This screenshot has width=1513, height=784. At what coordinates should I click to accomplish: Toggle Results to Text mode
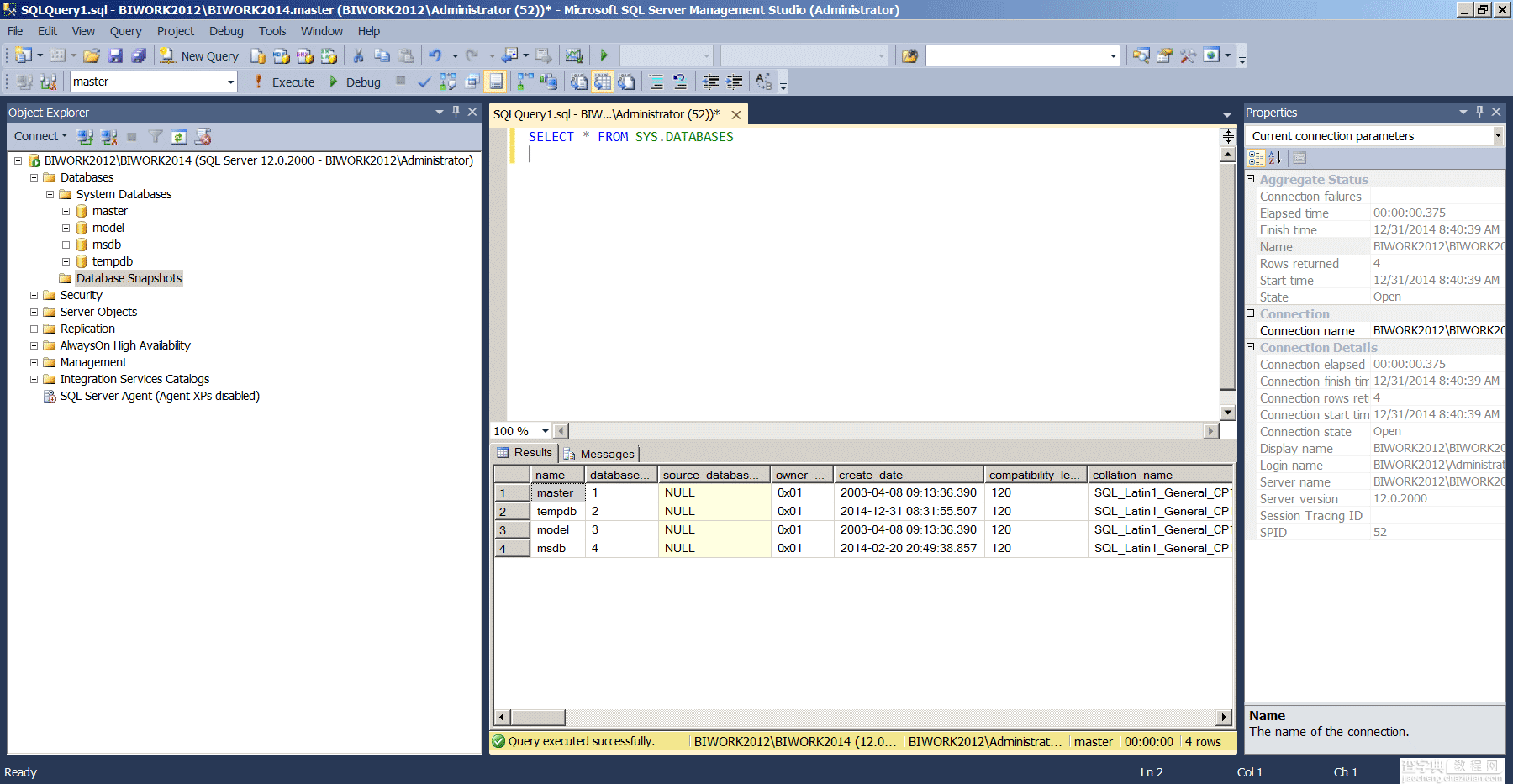click(579, 82)
